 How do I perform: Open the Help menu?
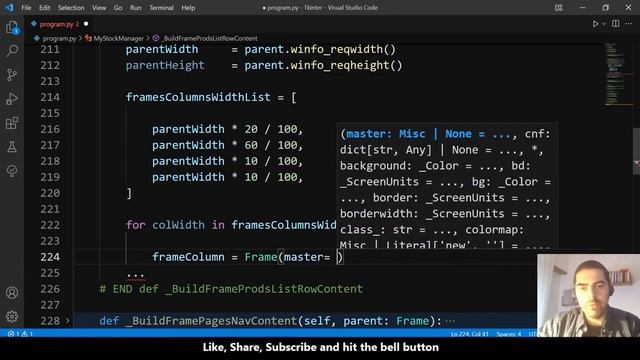click(188, 8)
